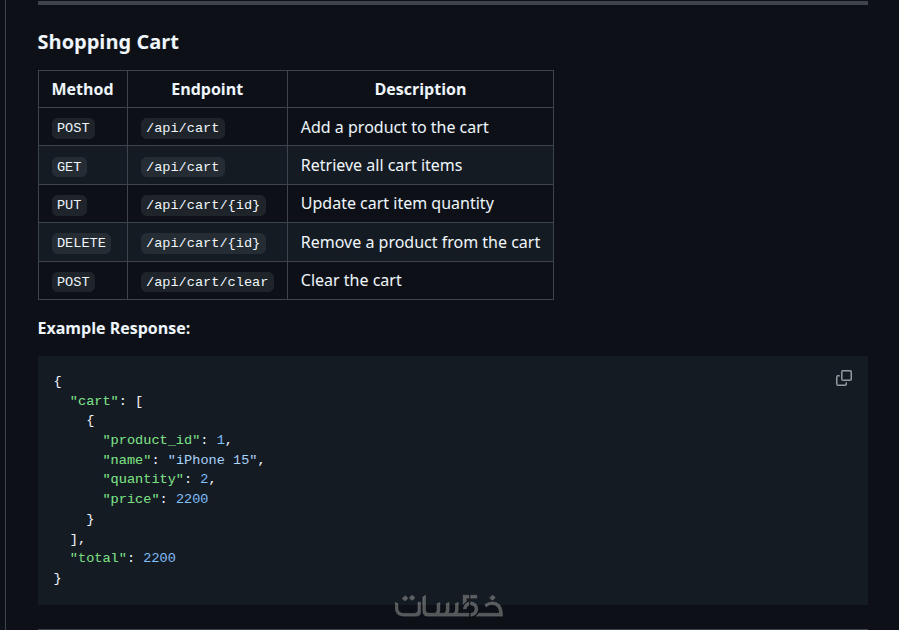Click the /api/cart/clear endpoint code
This screenshot has width=899, height=630.
point(207,282)
